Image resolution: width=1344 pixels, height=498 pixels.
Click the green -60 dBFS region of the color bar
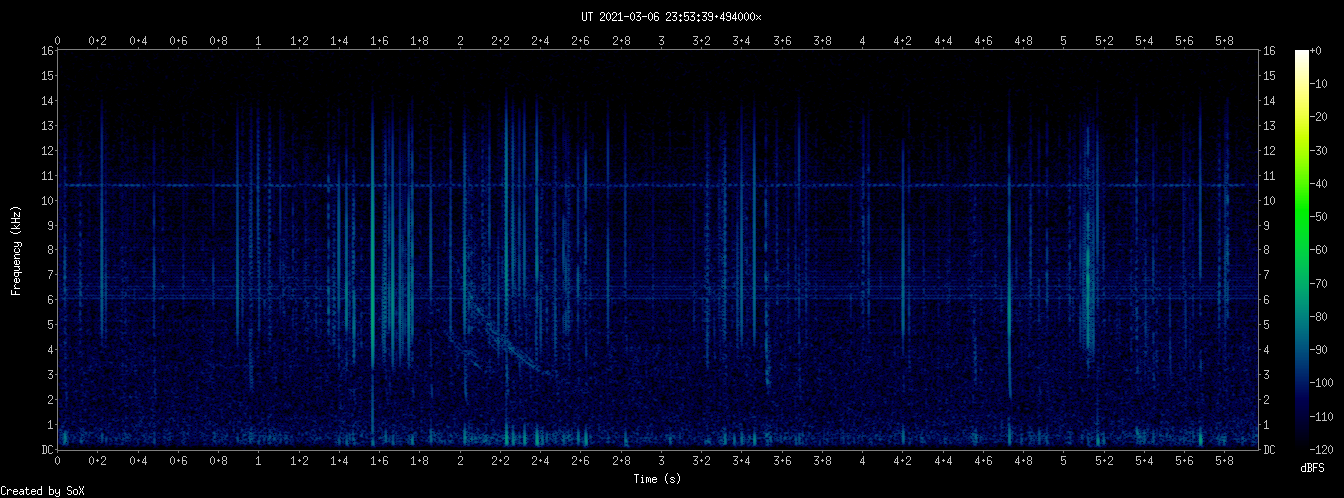(x=1301, y=250)
